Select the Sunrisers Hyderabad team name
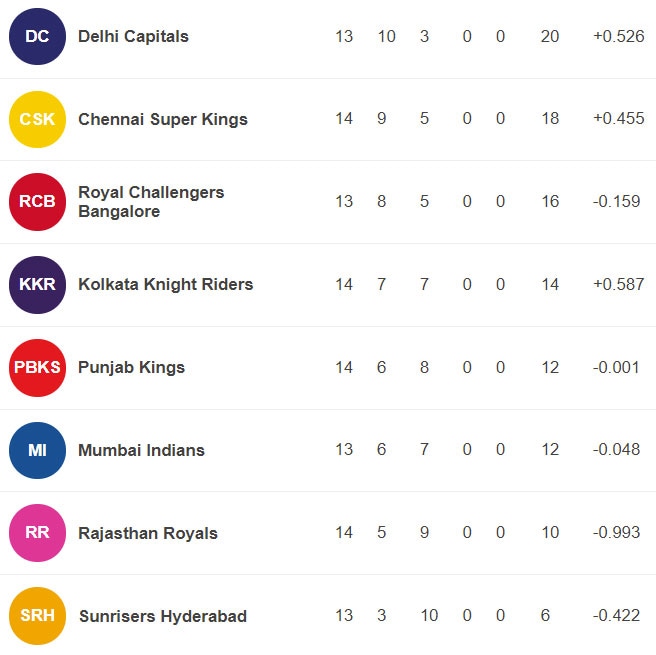The width and height of the screenshot is (656, 655). (163, 616)
